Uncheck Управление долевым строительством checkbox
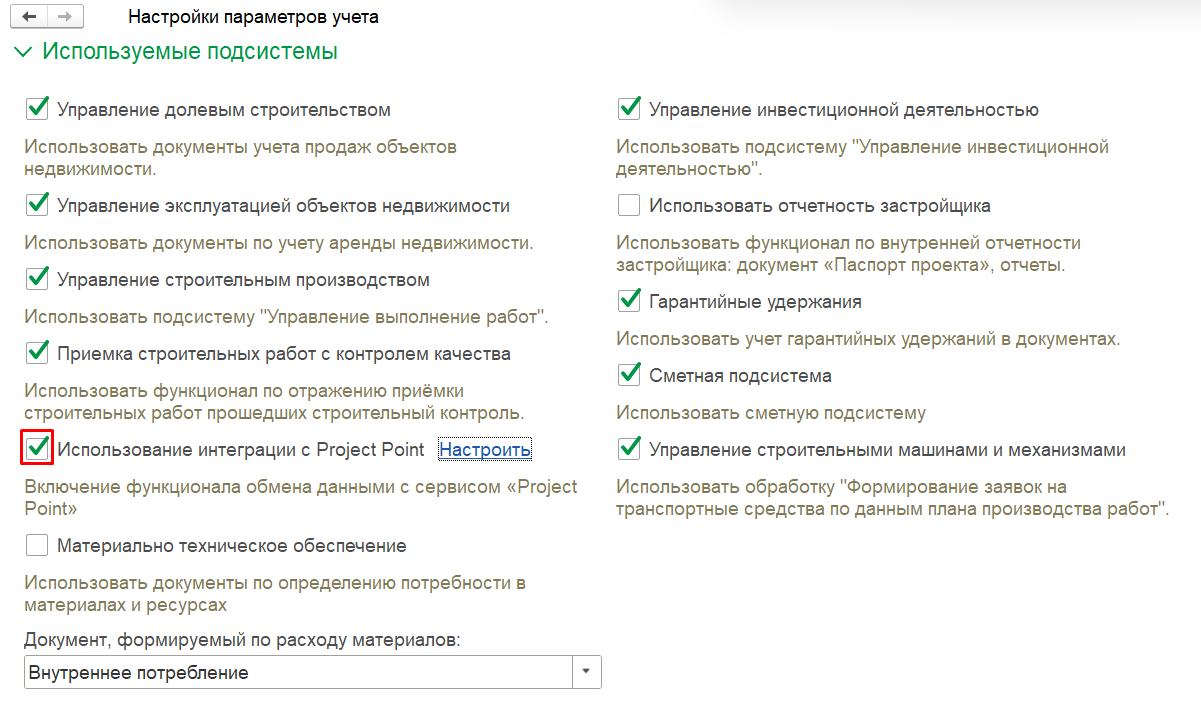The height and width of the screenshot is (703, 1201). click(x=37, y=109)
